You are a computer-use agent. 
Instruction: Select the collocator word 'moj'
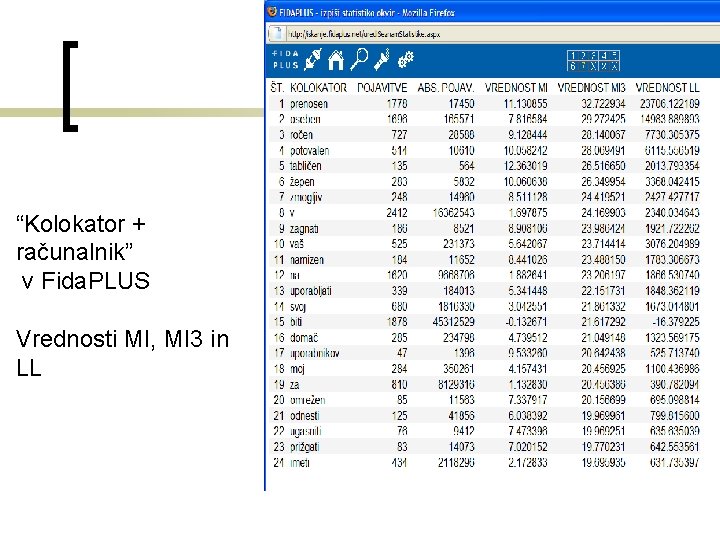tap(297, 369)
